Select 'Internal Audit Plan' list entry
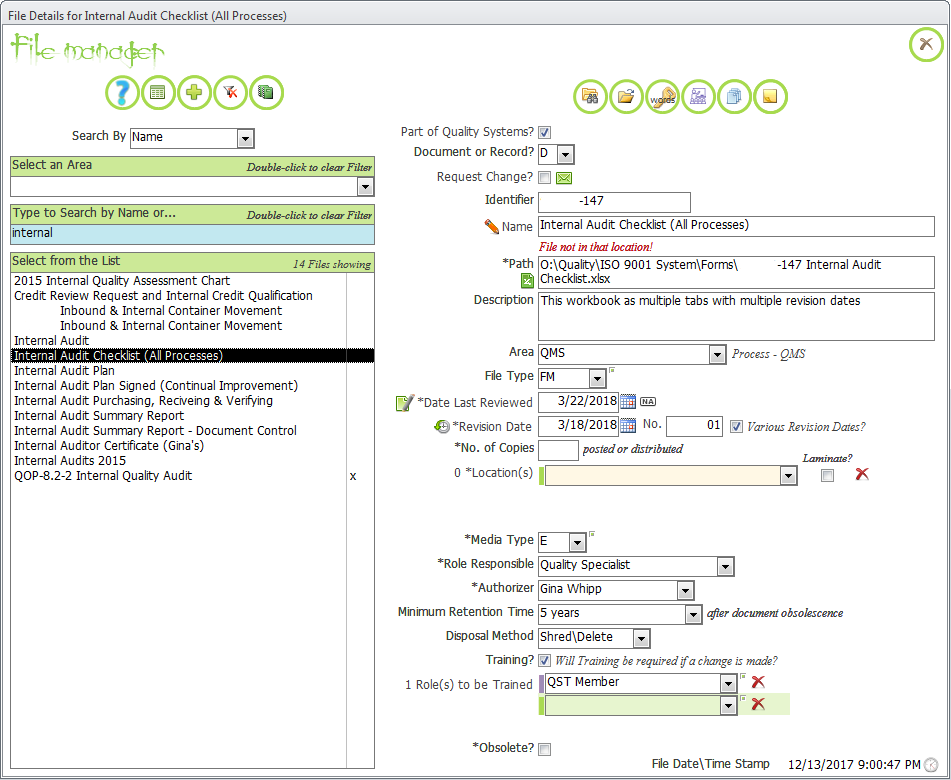 click(x=179, y=371)
